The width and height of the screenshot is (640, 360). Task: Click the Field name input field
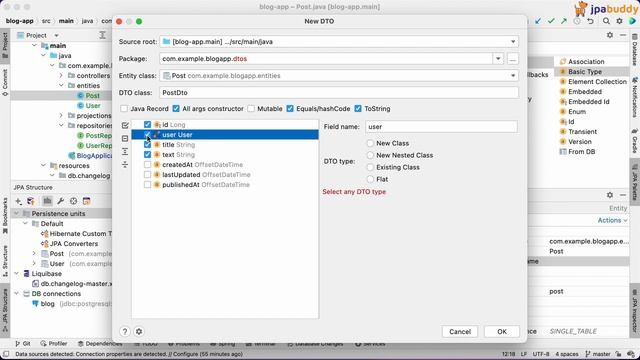coord(441,127)
